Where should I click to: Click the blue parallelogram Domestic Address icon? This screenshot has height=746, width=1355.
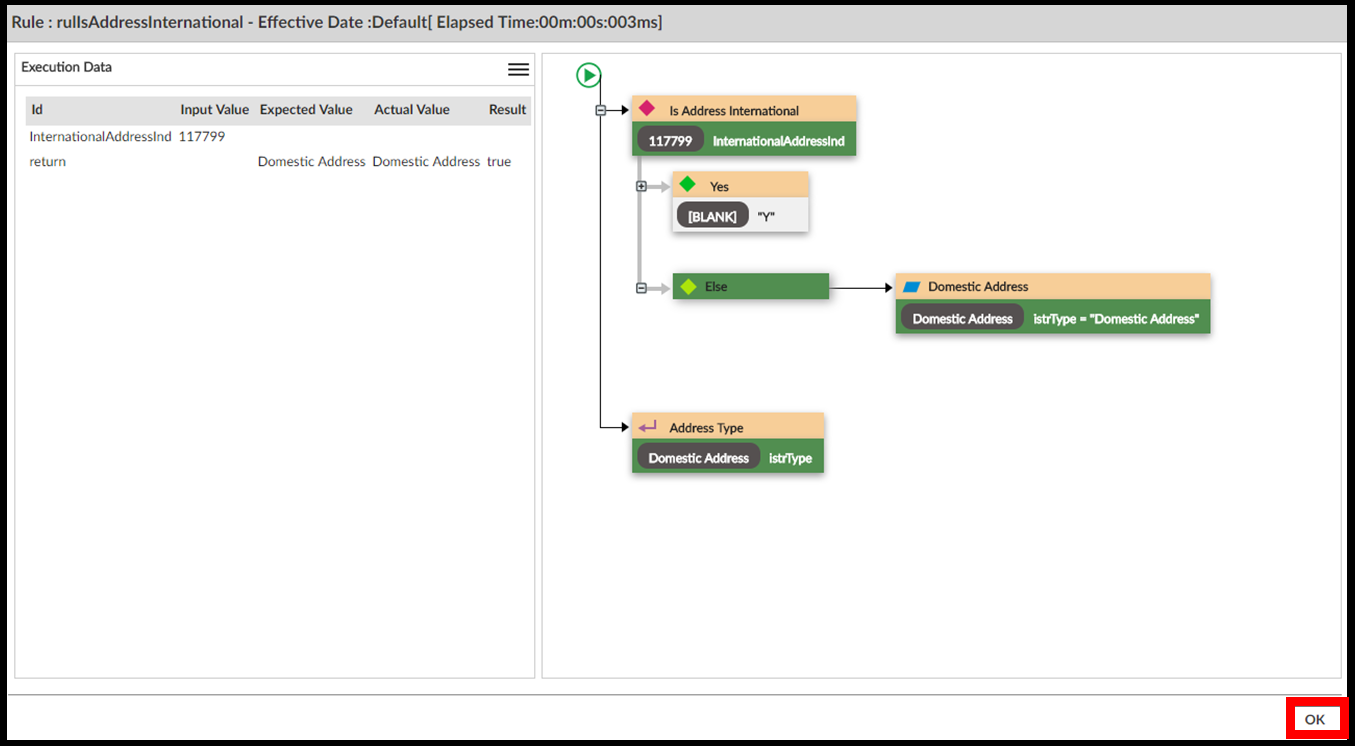pyautogui.click(x=911, y=287)
